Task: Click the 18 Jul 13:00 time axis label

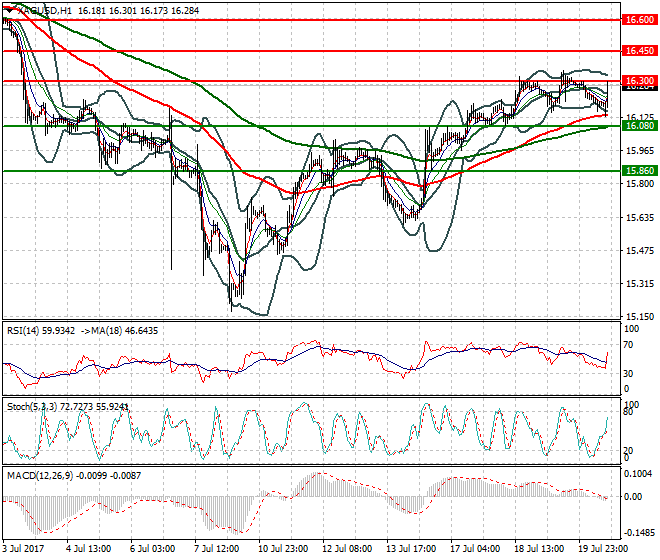Action: pos(539,549)
